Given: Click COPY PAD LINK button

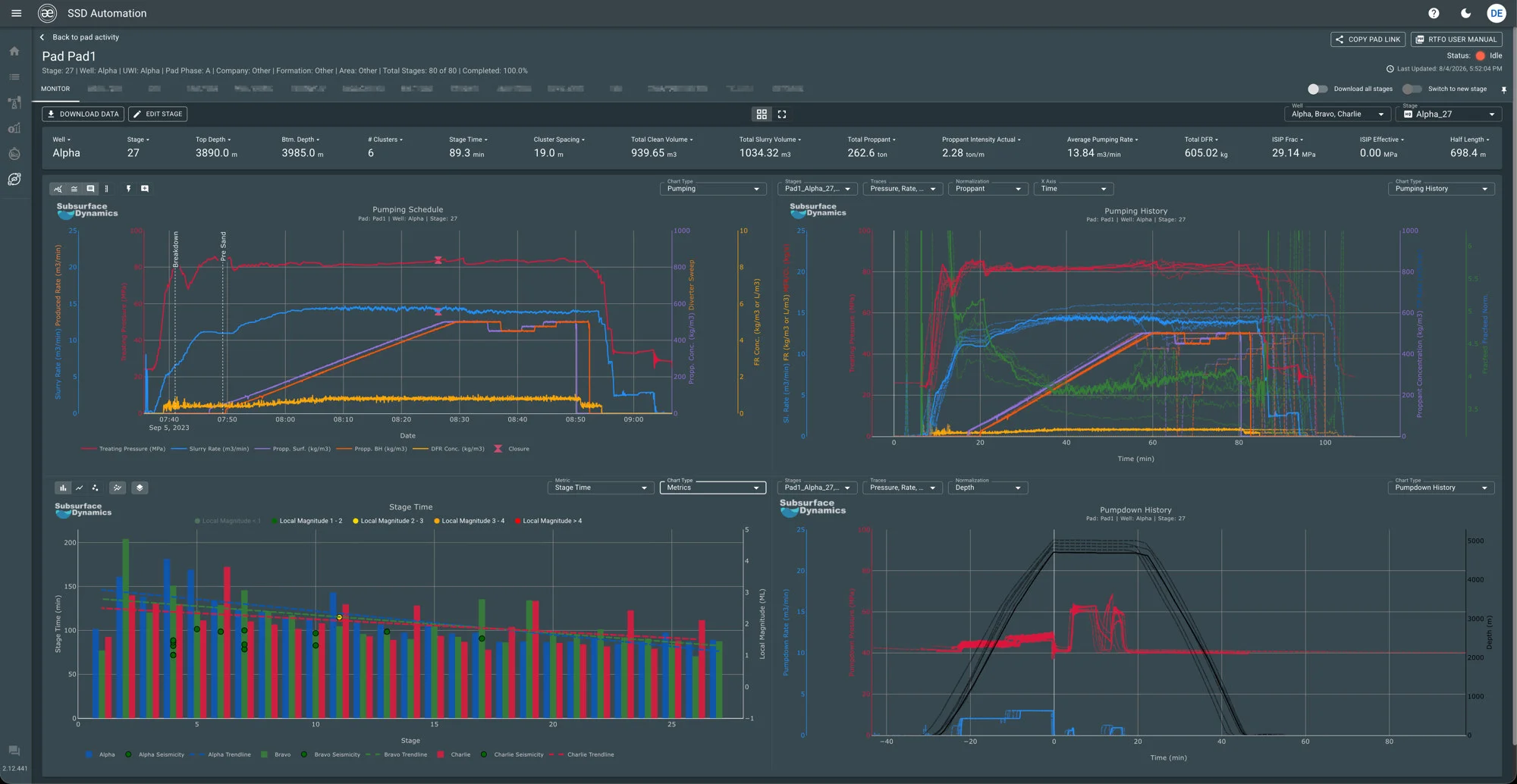Looking at the screenshot, I should coord(1368,39).
